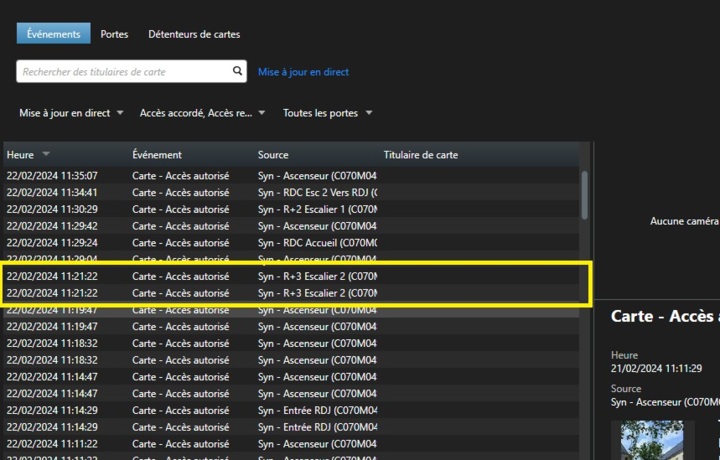Image resolution: width=720 pixels, height=460 pixels.
Task: Open the Détenteurs de cartes tab
Action: (194, 34)
